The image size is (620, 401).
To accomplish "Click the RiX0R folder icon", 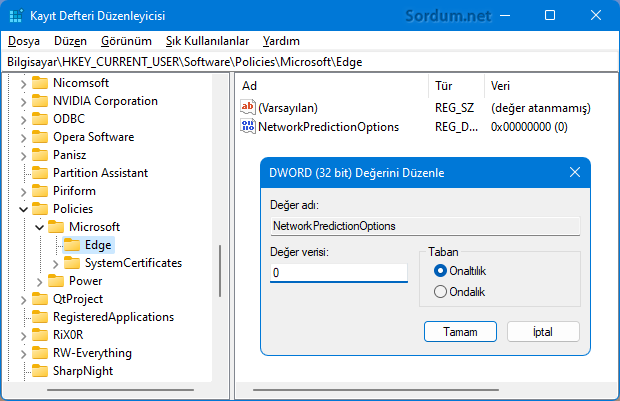I will pyautogui.click(x=40, y=335).
